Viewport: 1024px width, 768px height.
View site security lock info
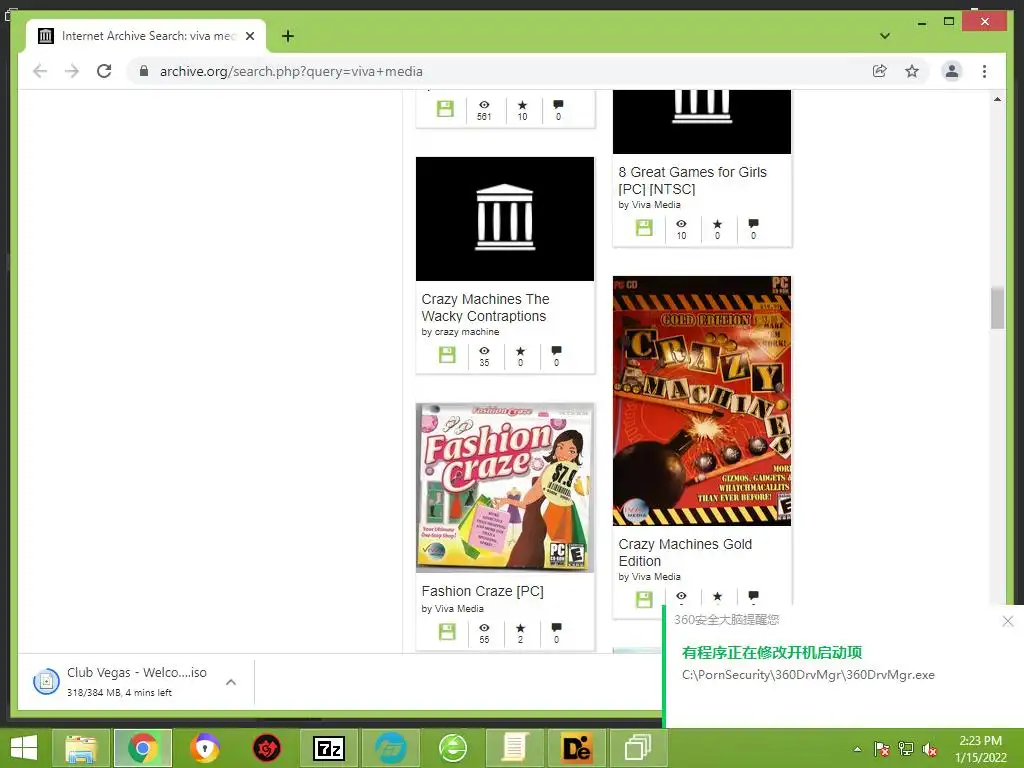144,71
